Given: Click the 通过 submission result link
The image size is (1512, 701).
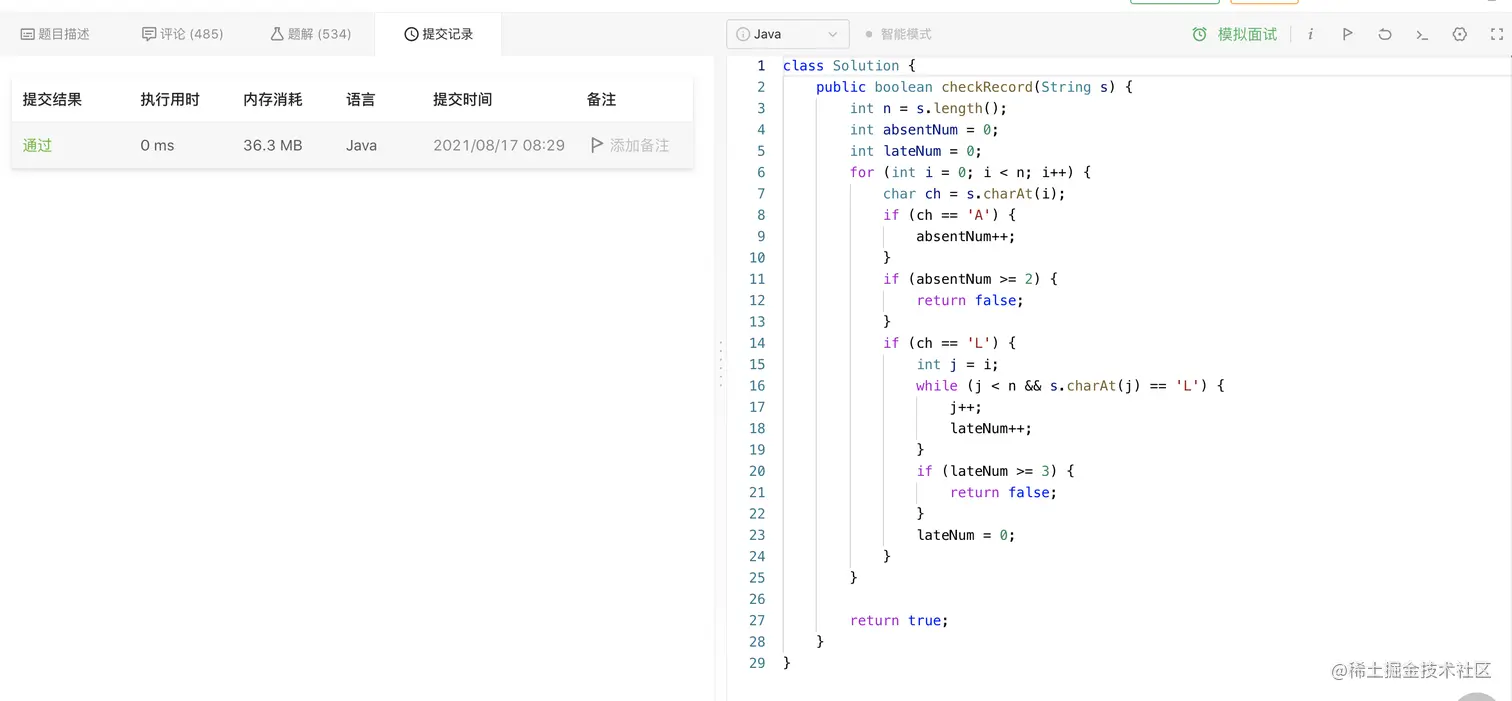Looking at the screenshot, I should click(37, 145).
